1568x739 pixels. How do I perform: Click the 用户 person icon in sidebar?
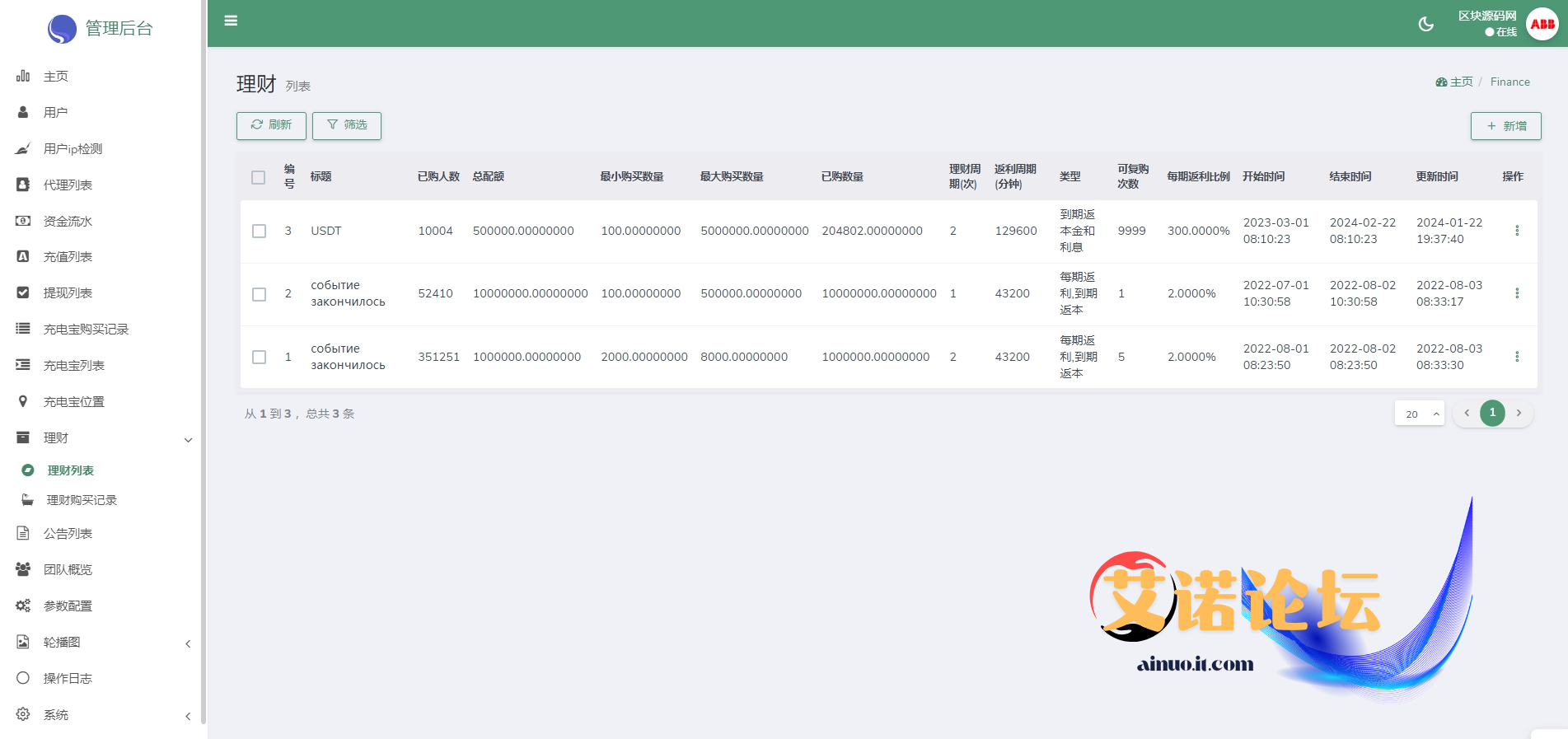coord(23,112)
